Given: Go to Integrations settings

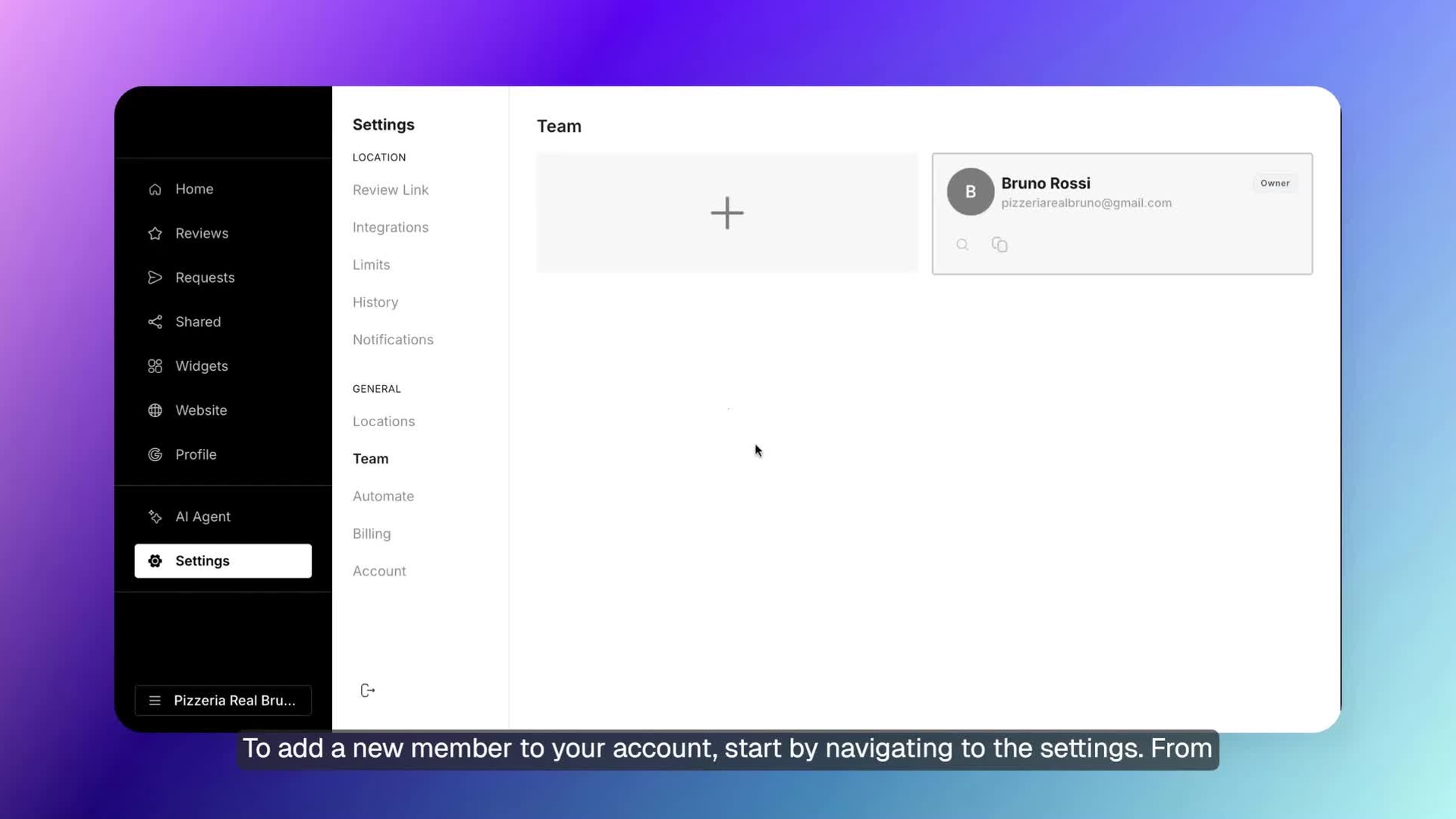Looking at the screenshot, I should [391, 227].
